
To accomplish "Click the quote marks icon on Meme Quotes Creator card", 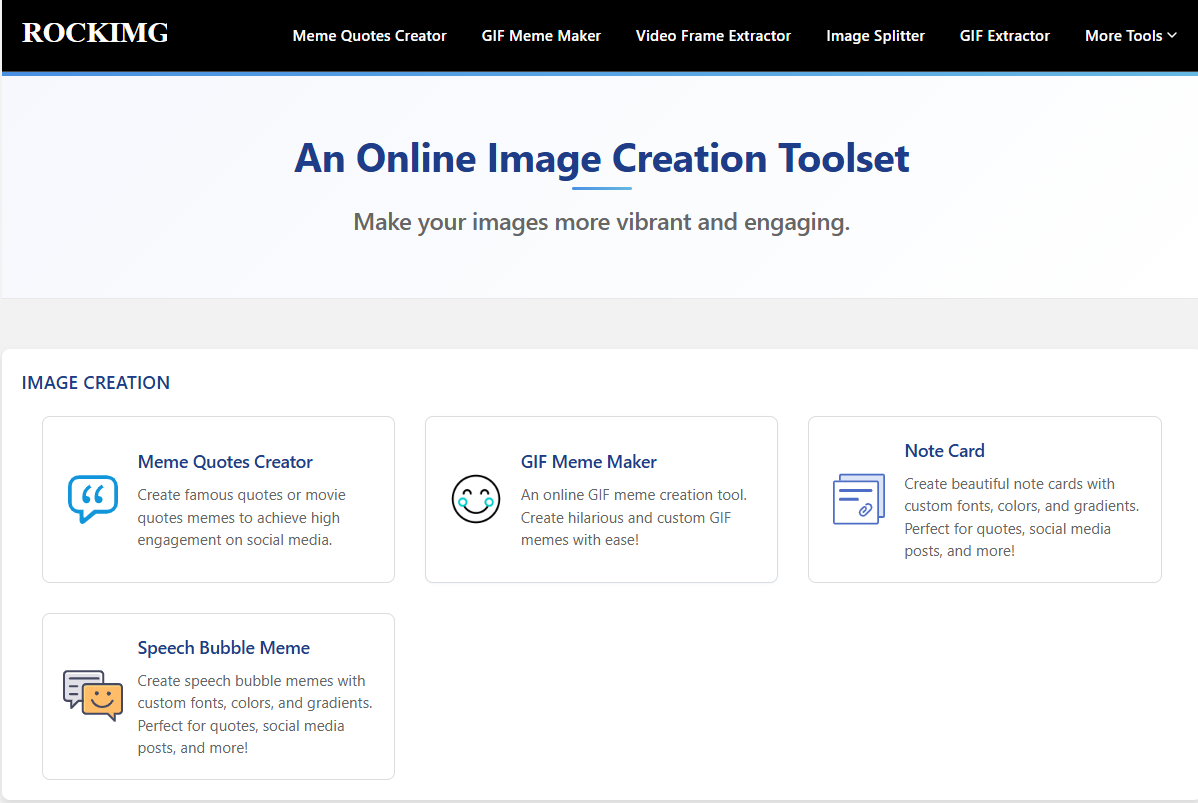I will pos(92,500).
